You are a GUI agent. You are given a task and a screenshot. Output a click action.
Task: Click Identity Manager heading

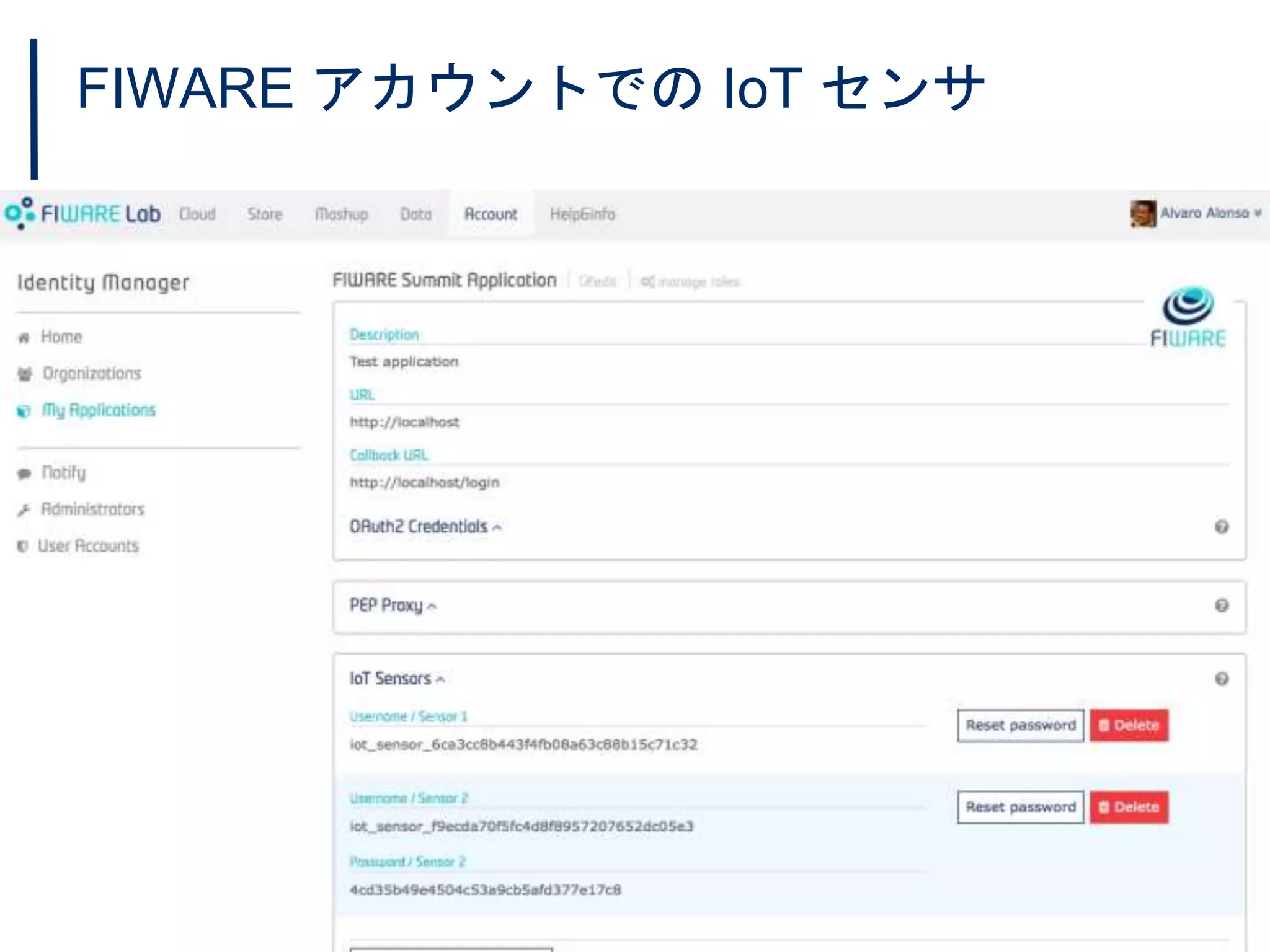point(103,283)
